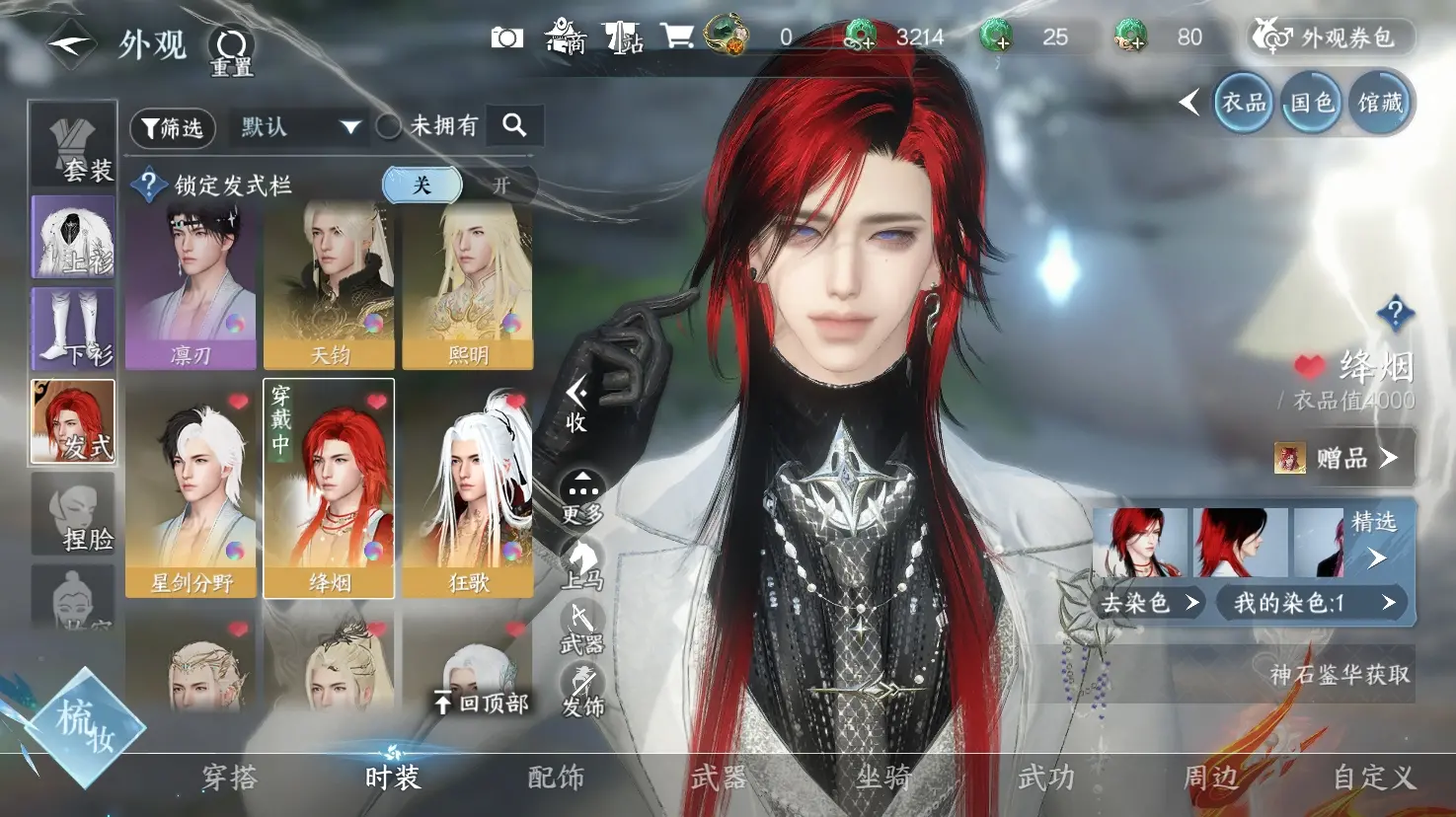This screenshot has height=817, width=1456.
Task: Open the shopping cart icon
Action: pyautogui.click(x=677, y=37)
